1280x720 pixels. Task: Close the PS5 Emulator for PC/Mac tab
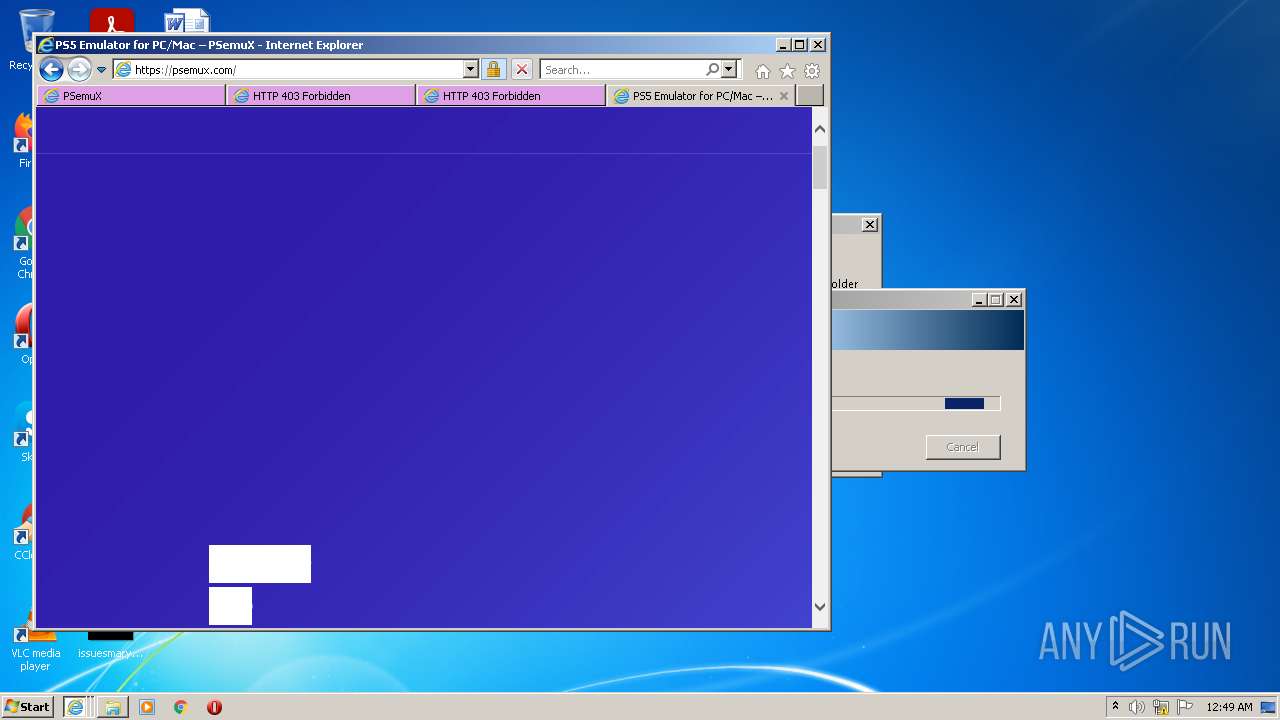point(784,96)
